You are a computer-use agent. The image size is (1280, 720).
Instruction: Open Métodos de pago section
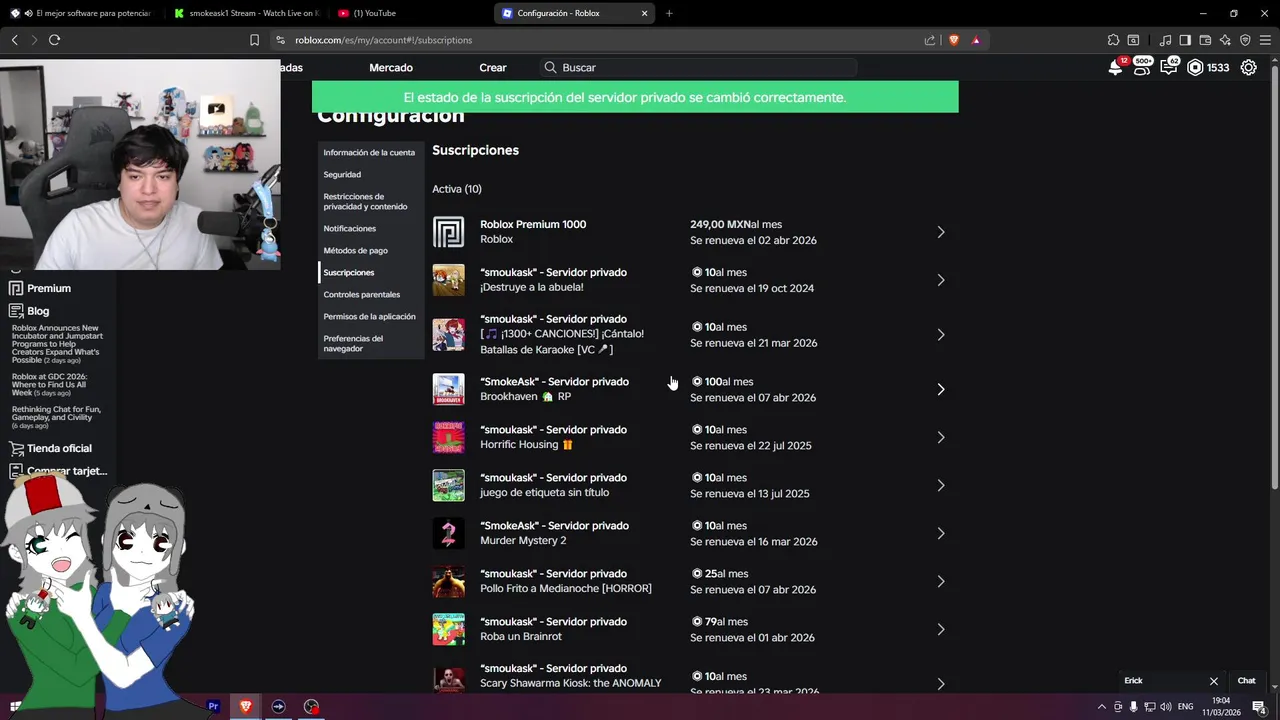pos(356,251)
